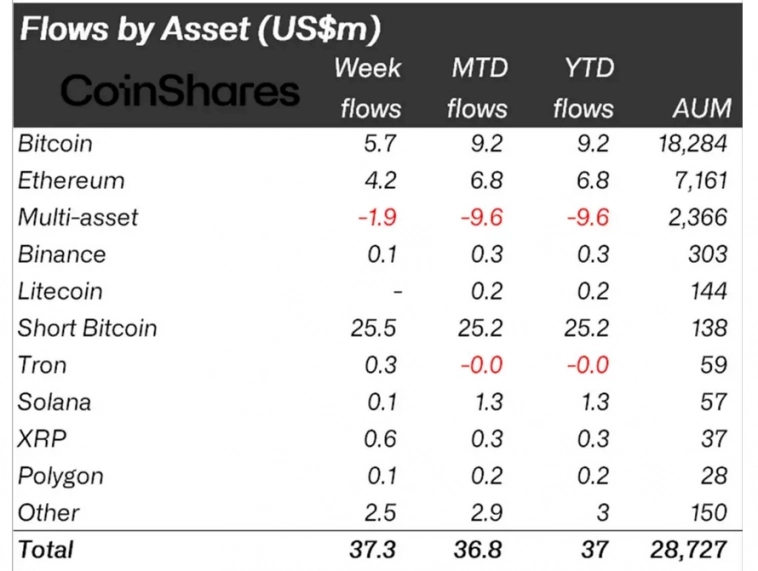758x571 pixels.
Task: Click the Polygon row label
Action: pos(60,476)
